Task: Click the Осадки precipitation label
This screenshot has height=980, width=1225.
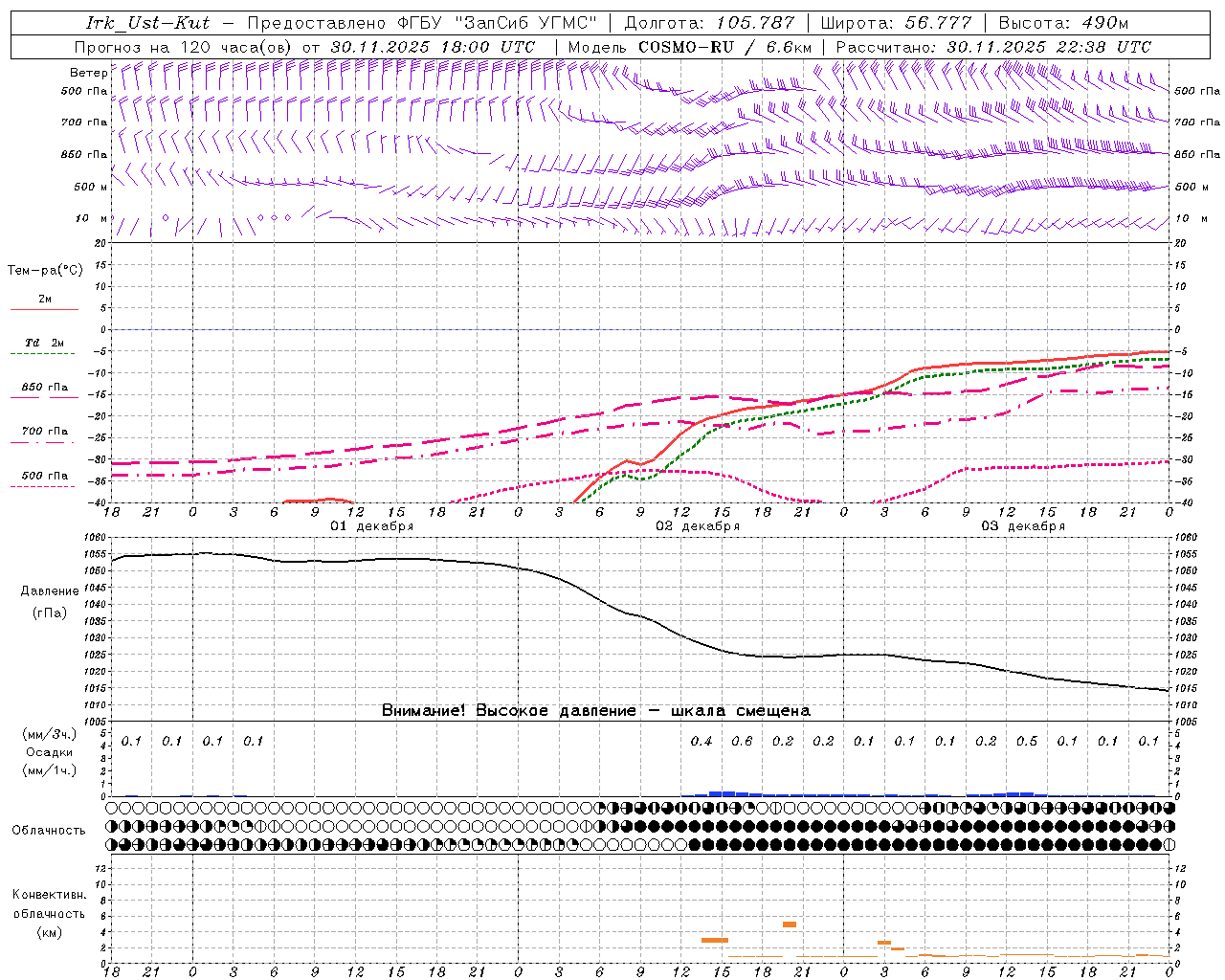Action: (x=50, y=752)
